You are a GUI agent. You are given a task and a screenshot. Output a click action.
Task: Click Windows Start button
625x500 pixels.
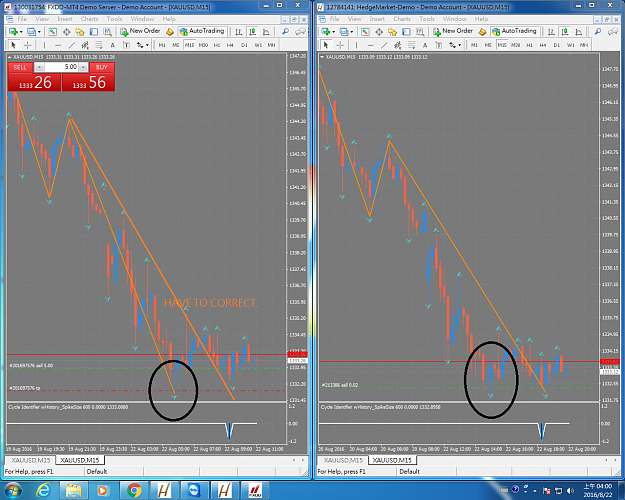coord(13,490)
